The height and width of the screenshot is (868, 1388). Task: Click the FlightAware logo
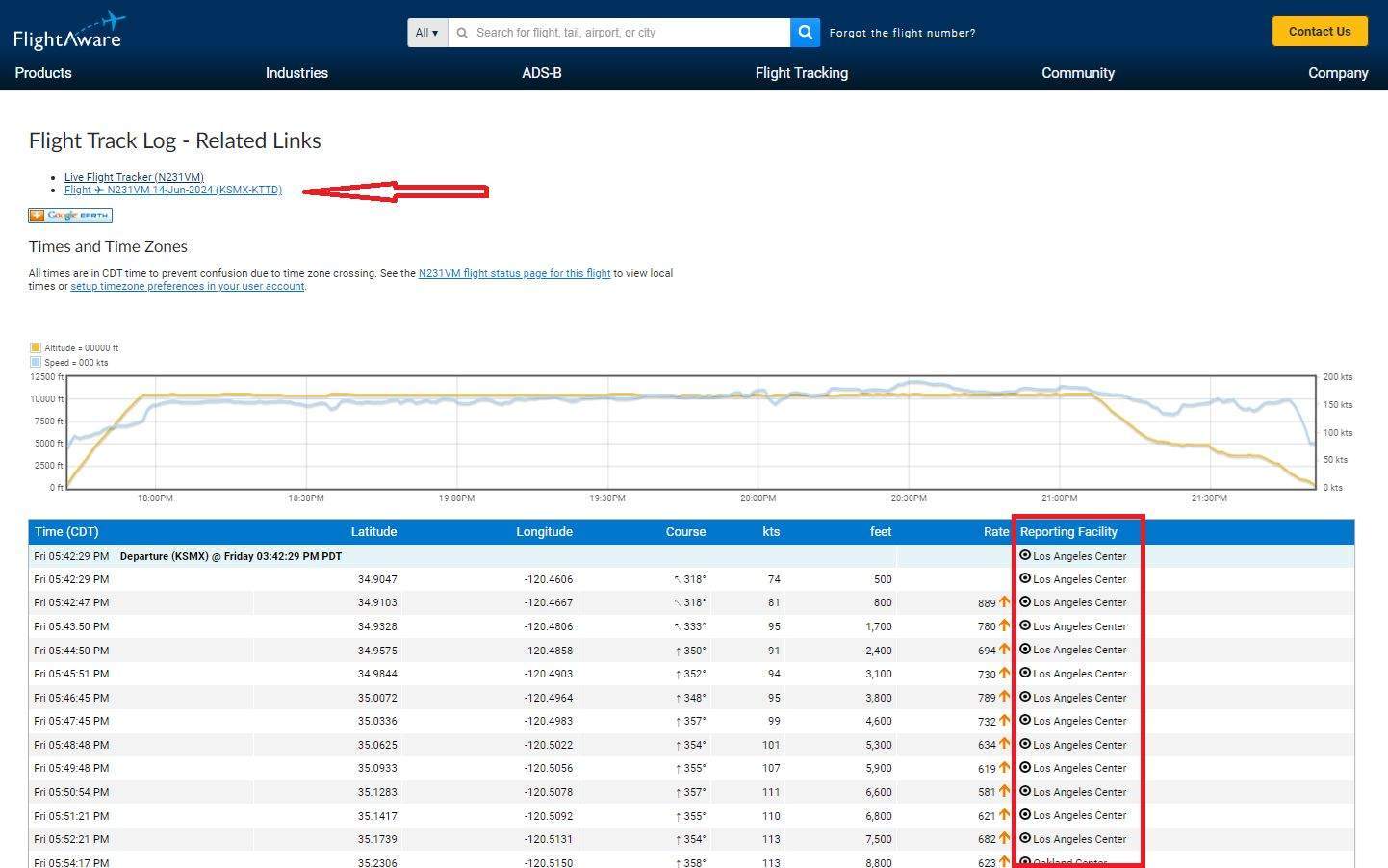(69, 31)
